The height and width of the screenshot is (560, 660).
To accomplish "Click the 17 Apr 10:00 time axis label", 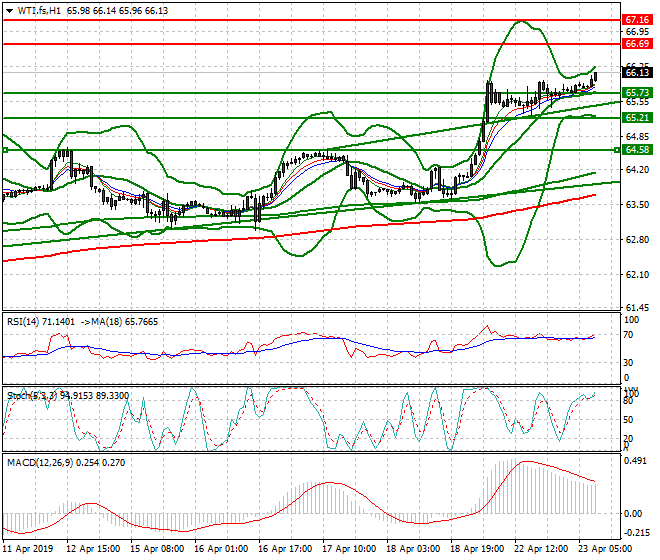I will [351, 549].
